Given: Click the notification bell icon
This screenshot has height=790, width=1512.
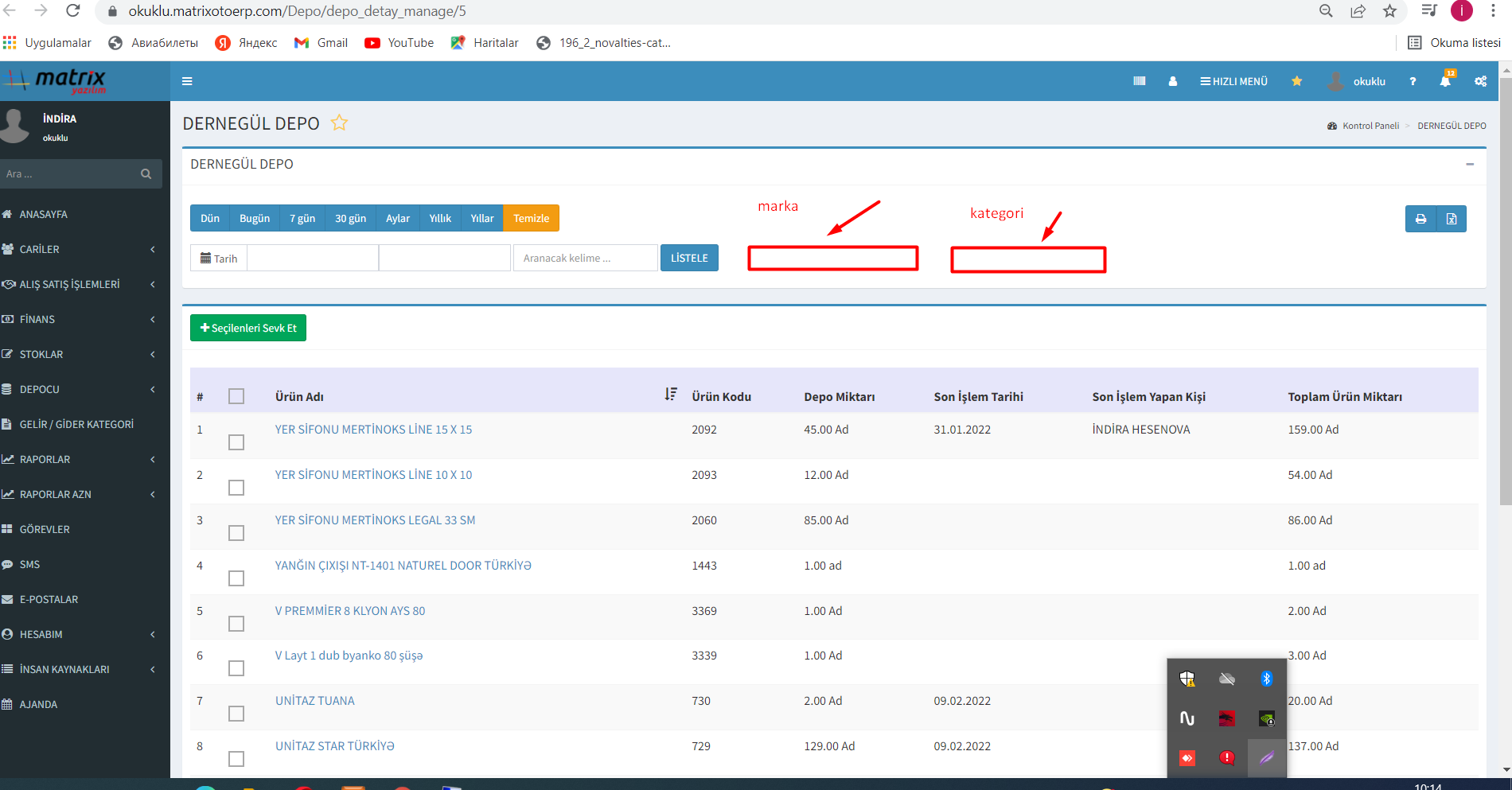Looking at the screenshot, I should 1445,81.
